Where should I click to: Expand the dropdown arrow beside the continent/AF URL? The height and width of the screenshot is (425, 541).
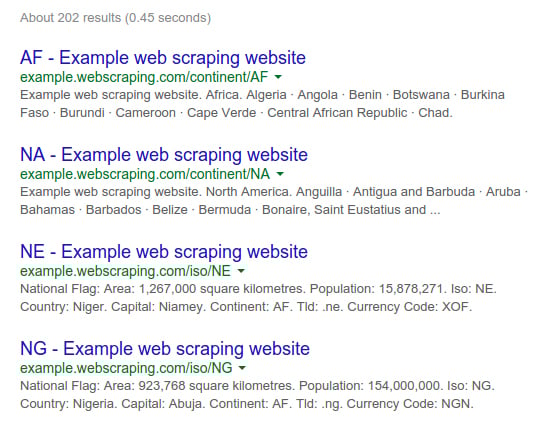tap(278, 77)
